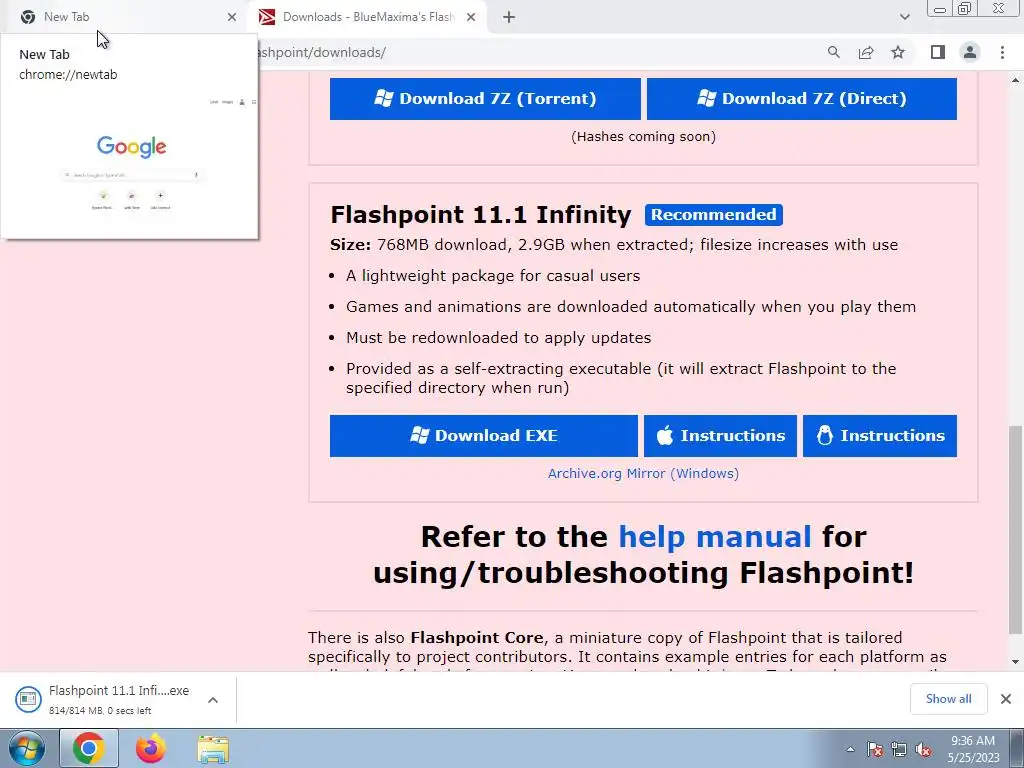The width and height of the screenshot is (1024, 768).
Task: Open the tab search chevron
Action: tap(904, 17)
